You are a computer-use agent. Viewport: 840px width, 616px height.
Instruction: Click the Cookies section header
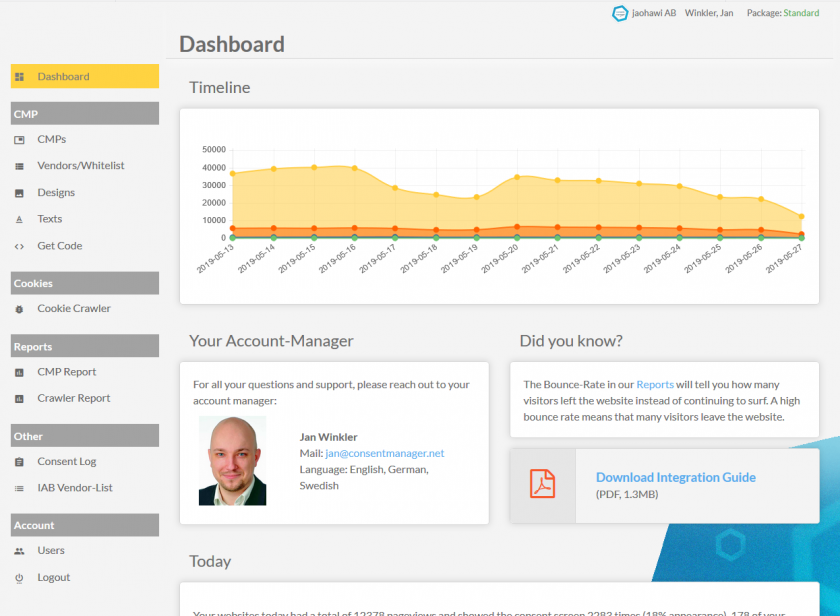click(x=85, y=283)
